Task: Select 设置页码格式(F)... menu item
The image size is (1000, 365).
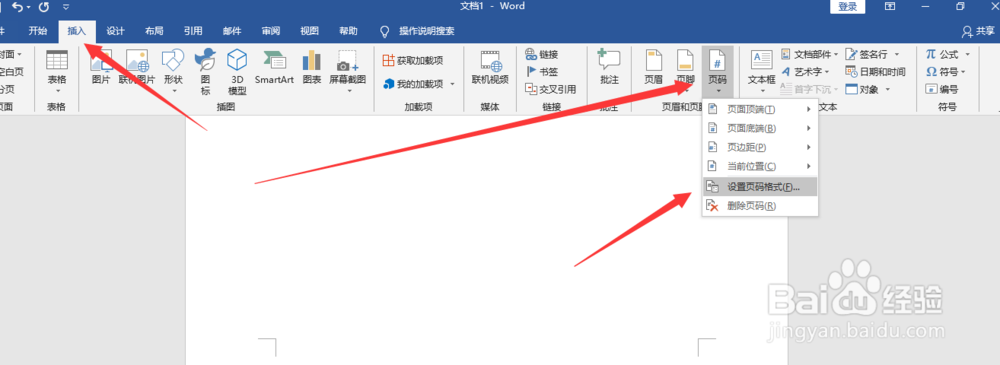Action: 760,187
